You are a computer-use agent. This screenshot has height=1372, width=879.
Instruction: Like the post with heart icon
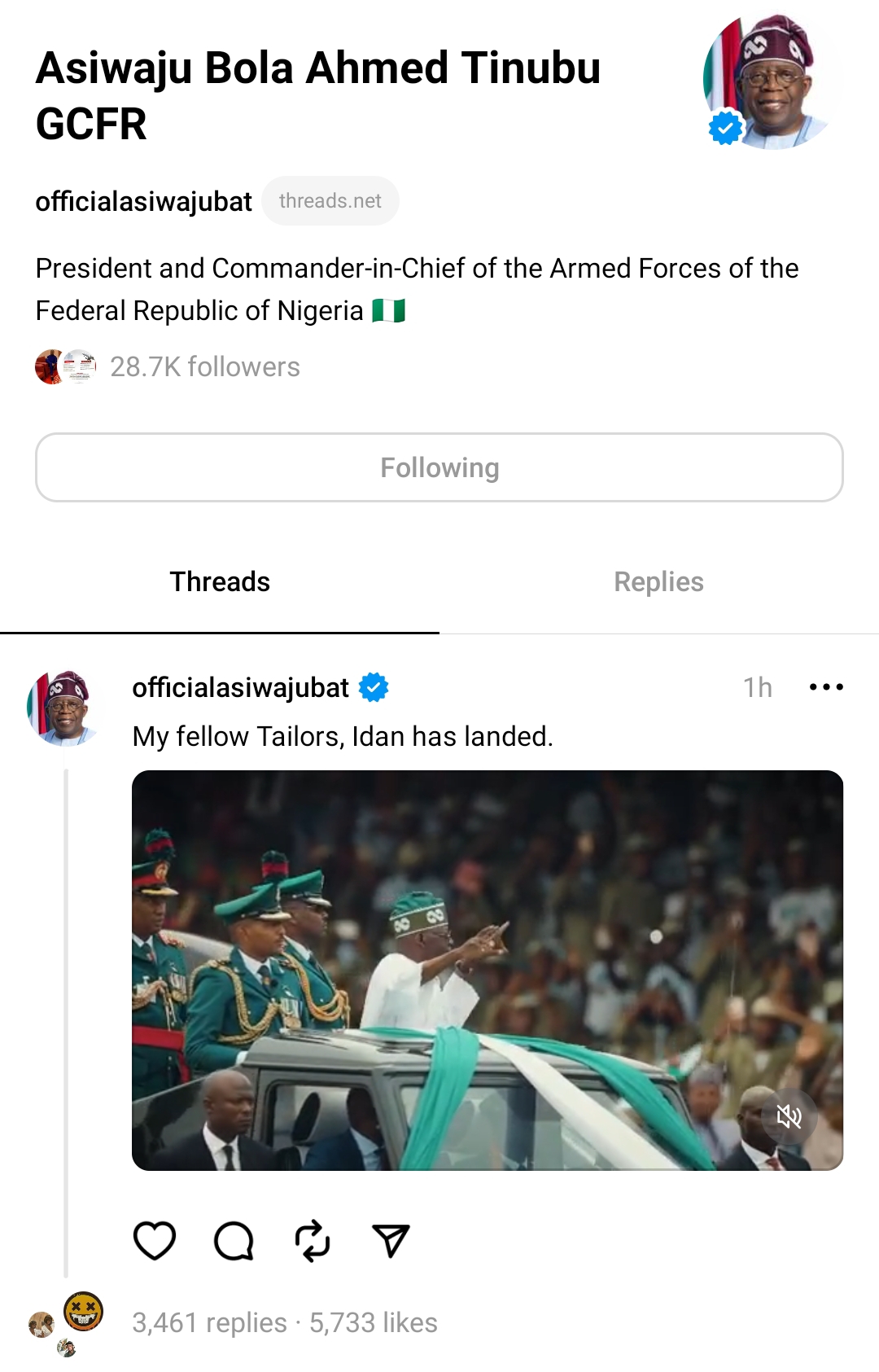pos(155,1241)
